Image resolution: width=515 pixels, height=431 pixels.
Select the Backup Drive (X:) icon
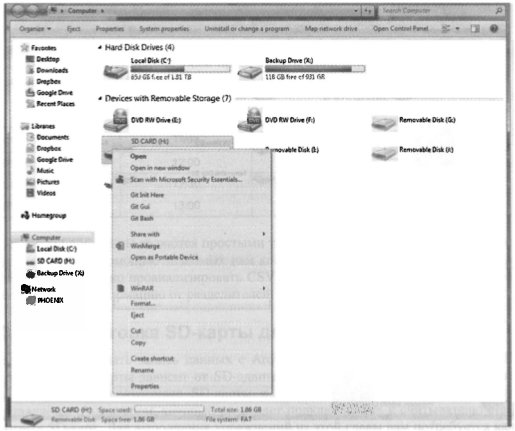(x=250, y=72)
